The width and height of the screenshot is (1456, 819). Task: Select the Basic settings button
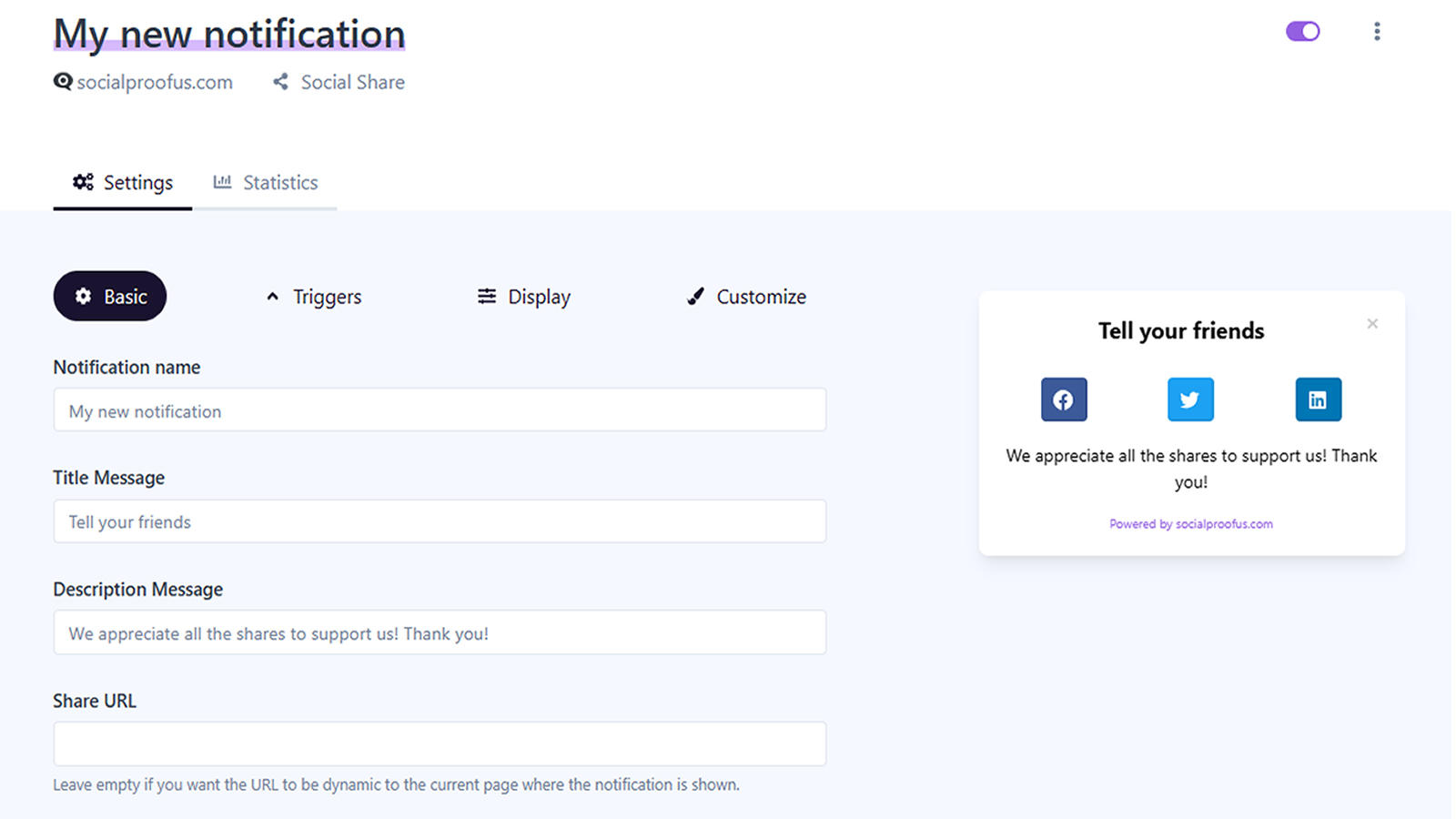click(x=110, y=297)
